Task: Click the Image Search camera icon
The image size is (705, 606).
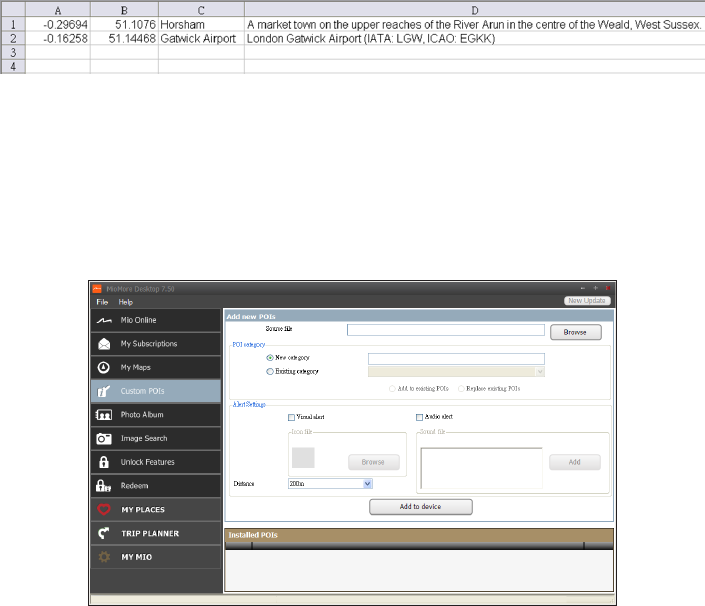Action: tap(104, 438)
